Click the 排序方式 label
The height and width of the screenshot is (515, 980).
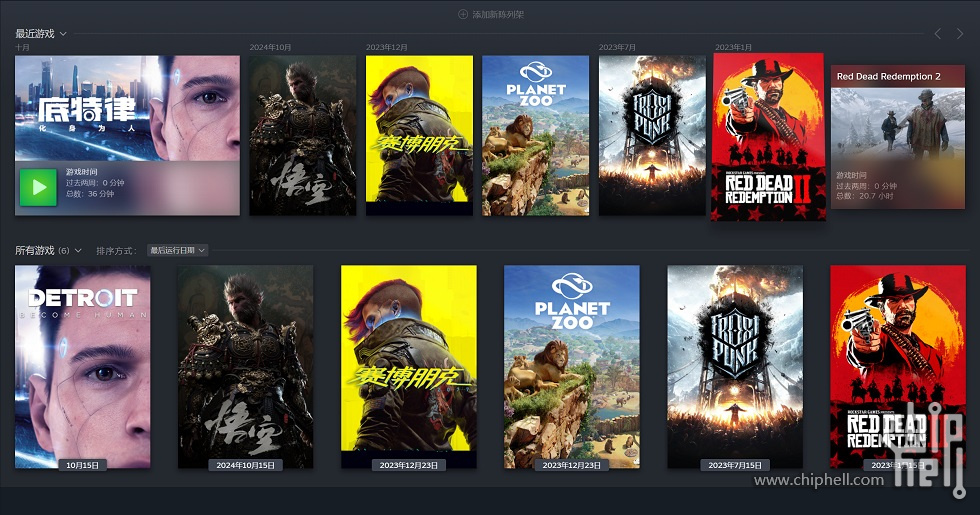pyautogui.click(x=116, y=251)
